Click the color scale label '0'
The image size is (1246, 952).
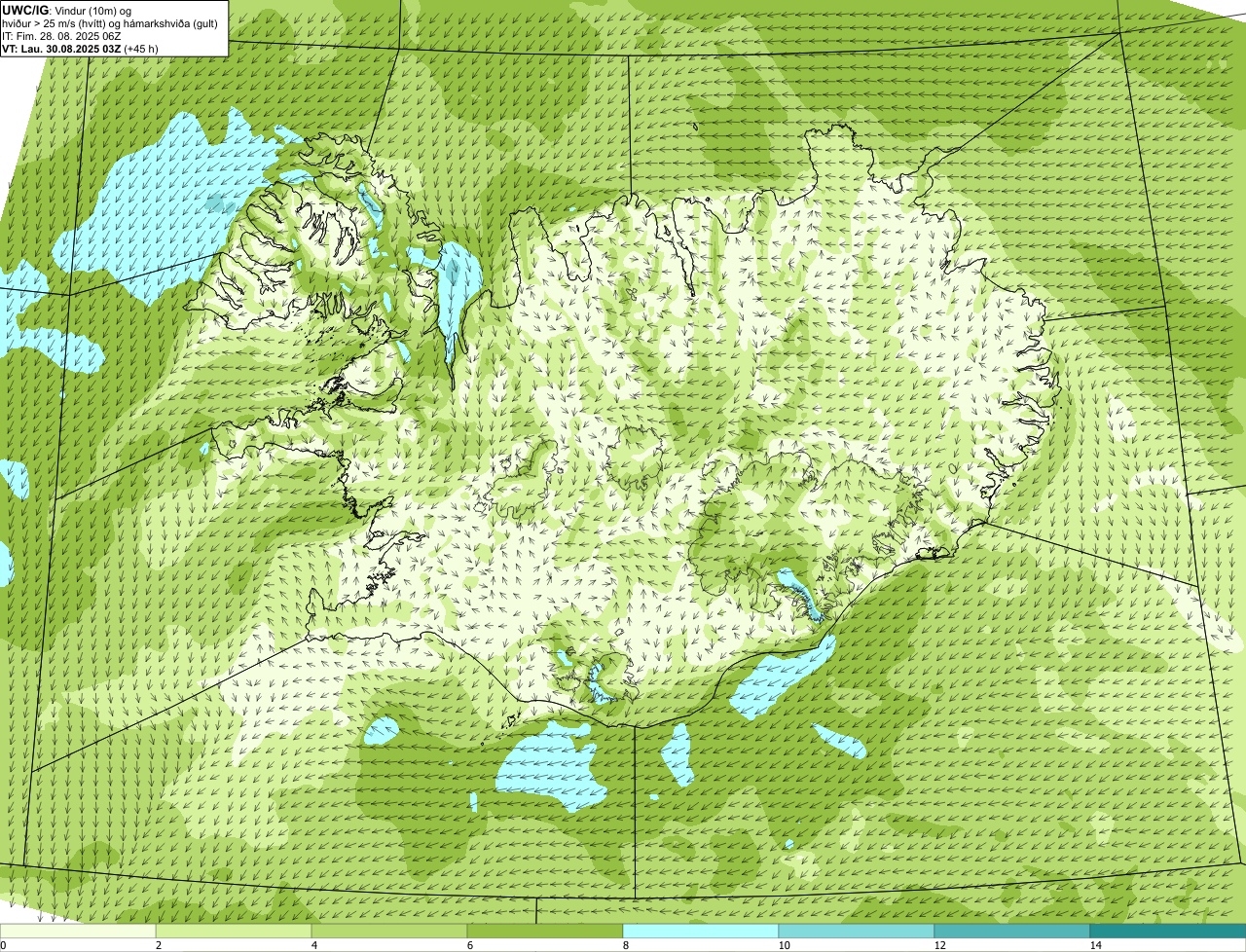click(x=3, y=945)
